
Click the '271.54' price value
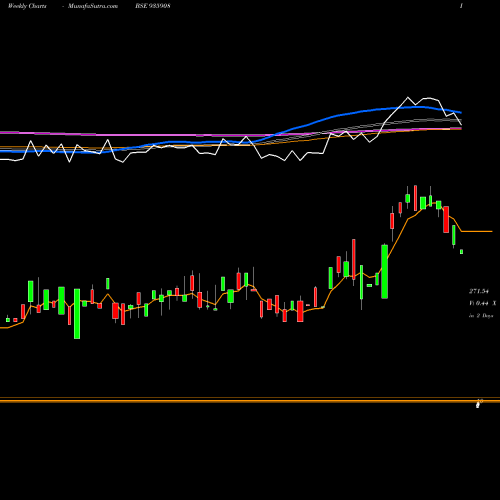tap(479, 291)
